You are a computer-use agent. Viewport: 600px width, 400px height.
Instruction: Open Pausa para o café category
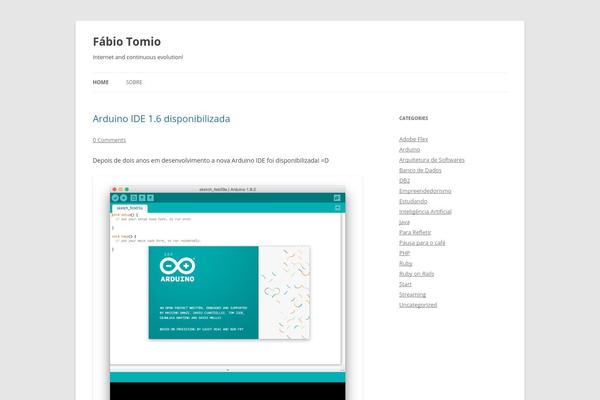(422, 243)
